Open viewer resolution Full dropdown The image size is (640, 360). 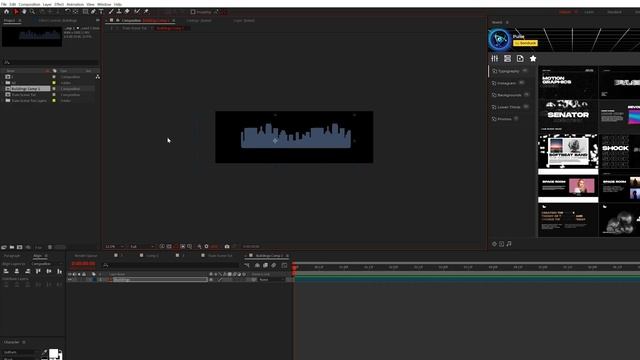click(x=142, y=247)
